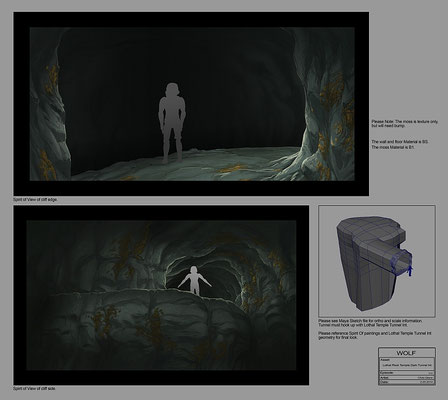Click the grey trooper silhouette in upper painting
Image resolution: width=448 pixels, height=400 pixels.
coord(172,123)
